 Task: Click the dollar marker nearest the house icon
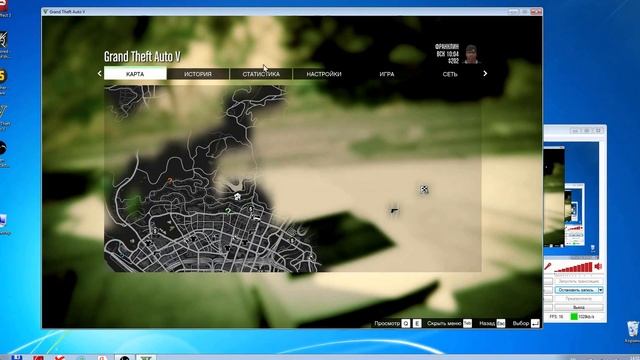(x=251, y=209)
